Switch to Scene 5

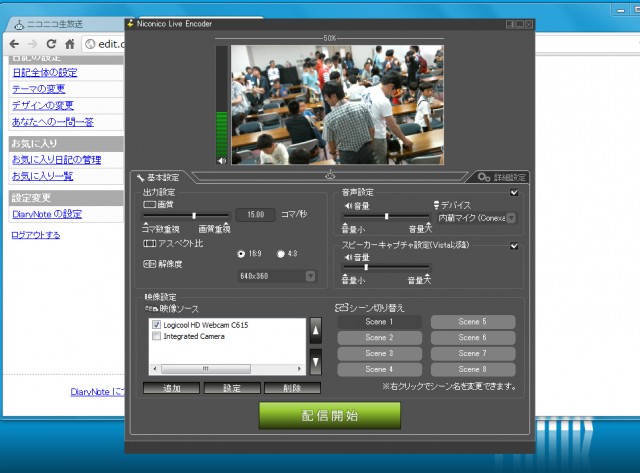[473, 322]
